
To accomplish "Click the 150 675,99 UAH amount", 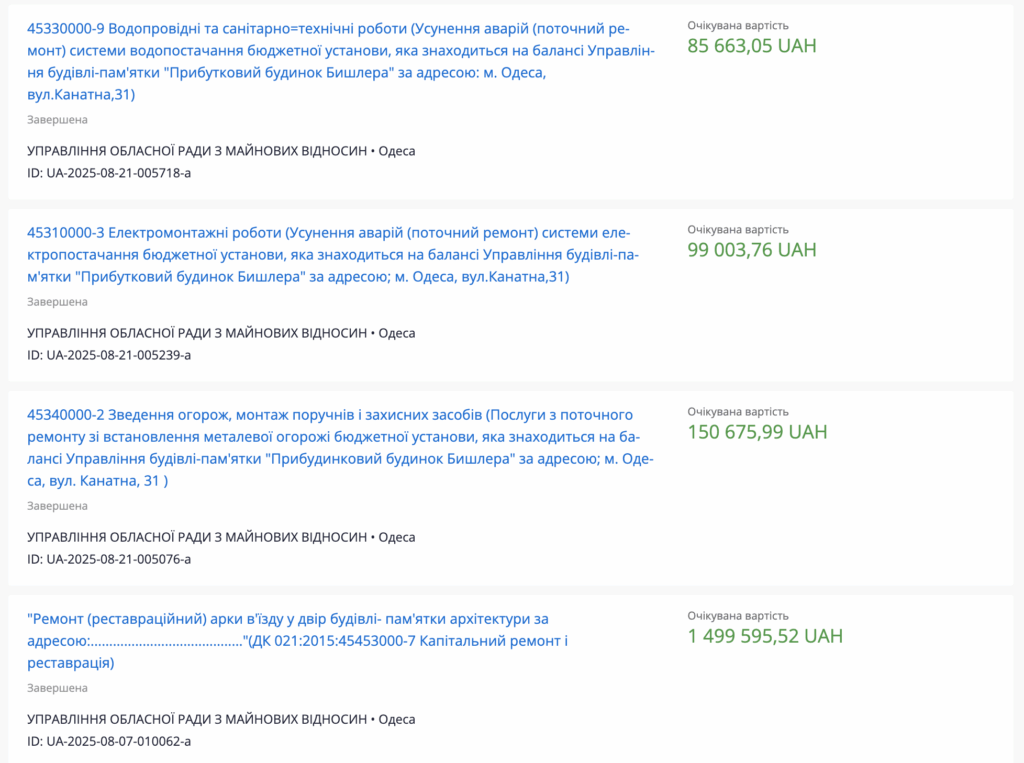I will coord(757,432).
